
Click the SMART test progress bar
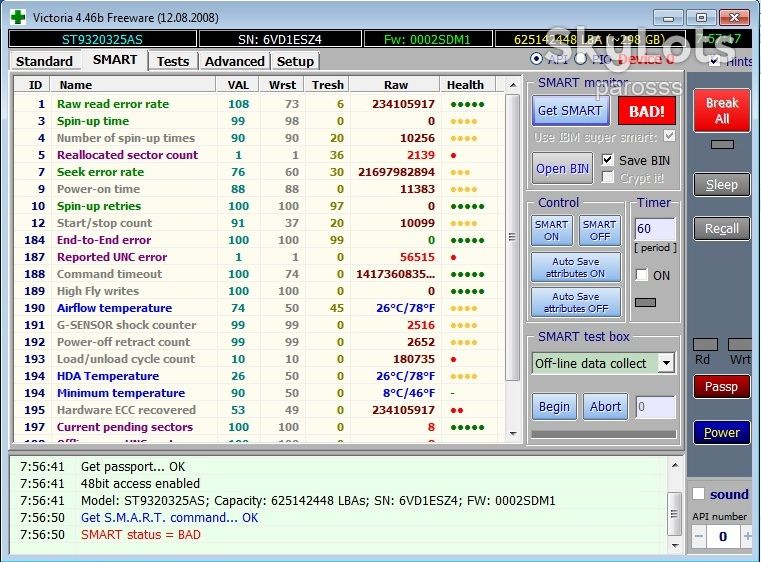point(603,434)
